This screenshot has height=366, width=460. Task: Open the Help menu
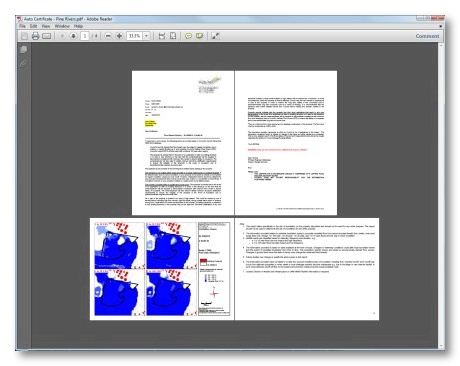pyautogui.click(x=78, y=26)
